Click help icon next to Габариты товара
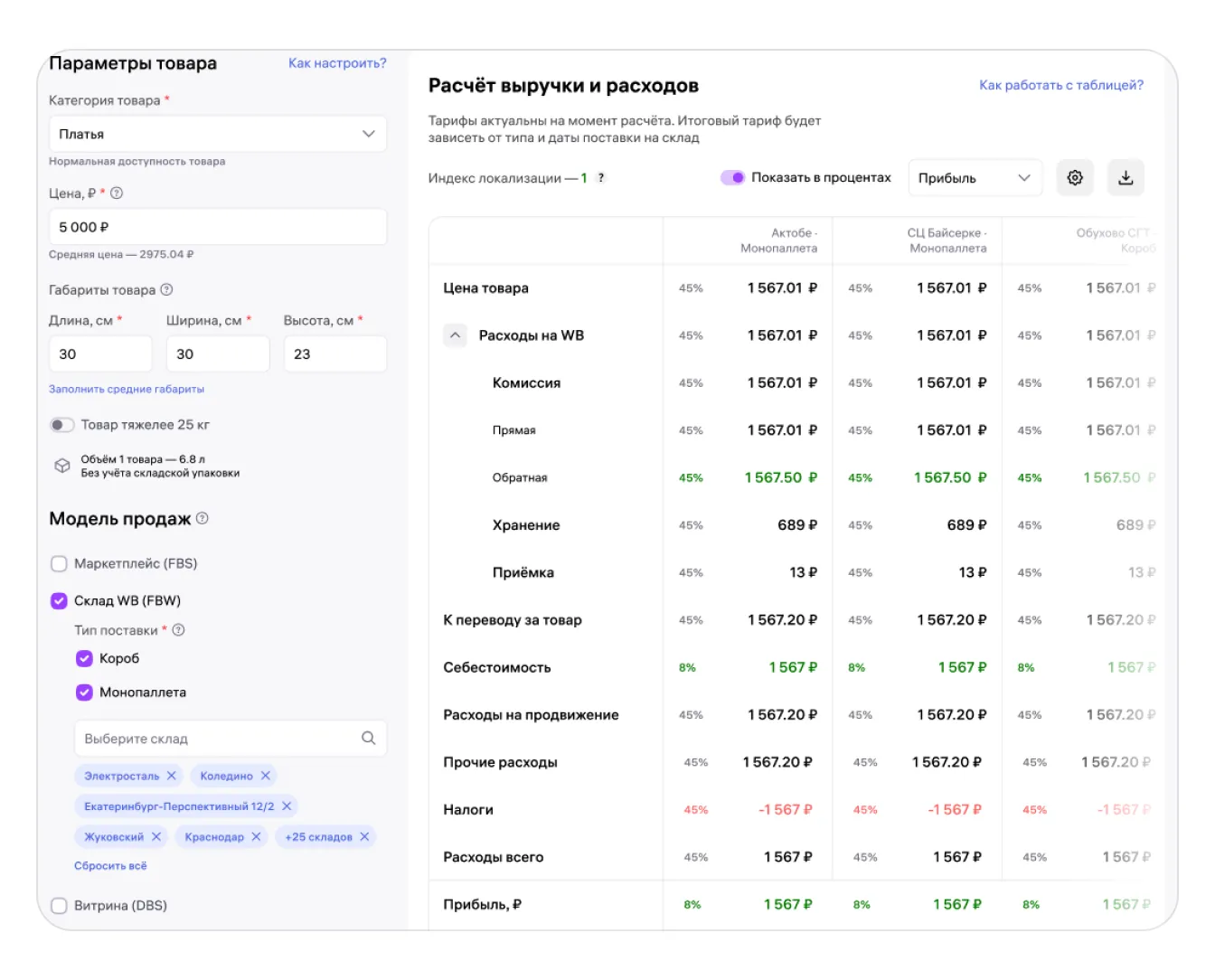Image resolution: width=1215 pixels, height=980 pixels. click(x=166, y=290)
